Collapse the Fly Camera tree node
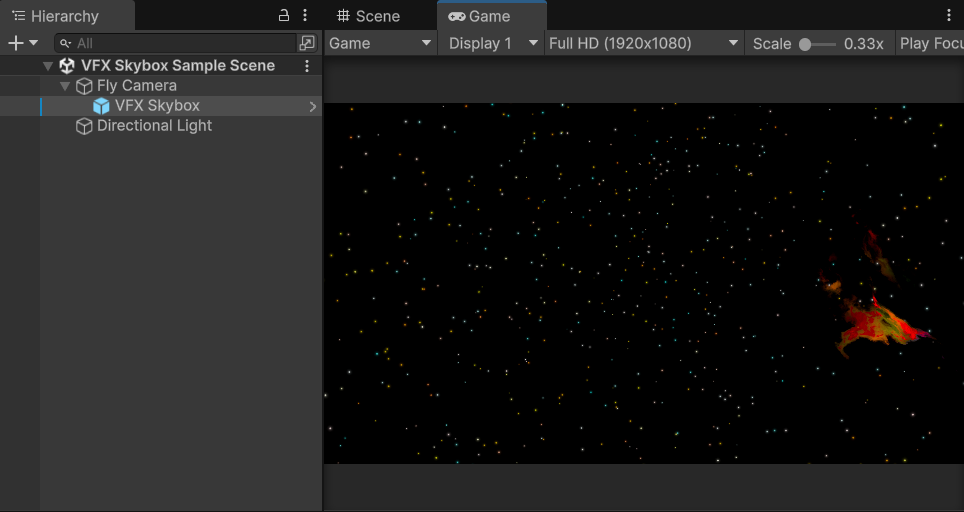This screenshot has height=512, width=964. 65,86
